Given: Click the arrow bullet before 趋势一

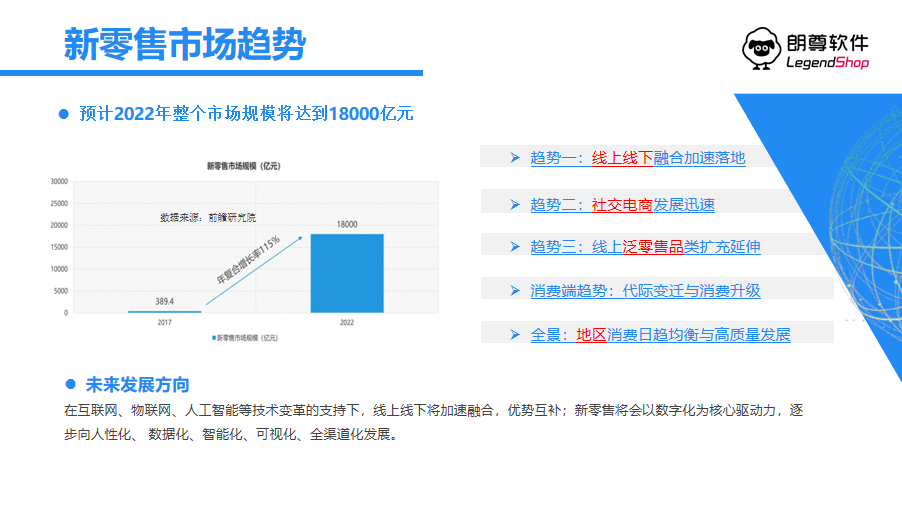Looking at the screenshot, I should [x=514, y=157].
